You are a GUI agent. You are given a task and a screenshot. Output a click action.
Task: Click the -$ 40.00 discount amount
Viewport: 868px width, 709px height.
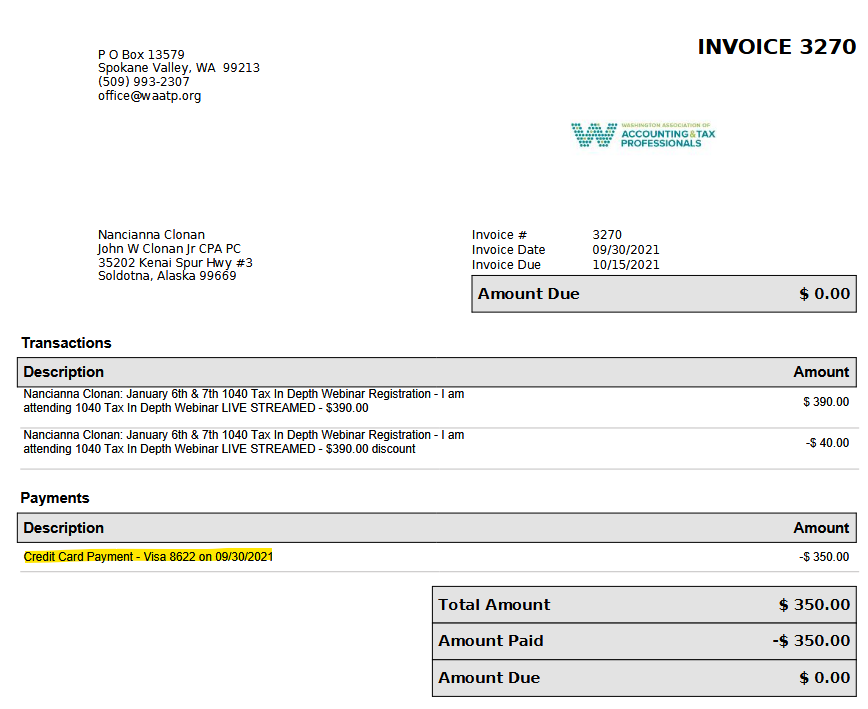click(827, 443)
